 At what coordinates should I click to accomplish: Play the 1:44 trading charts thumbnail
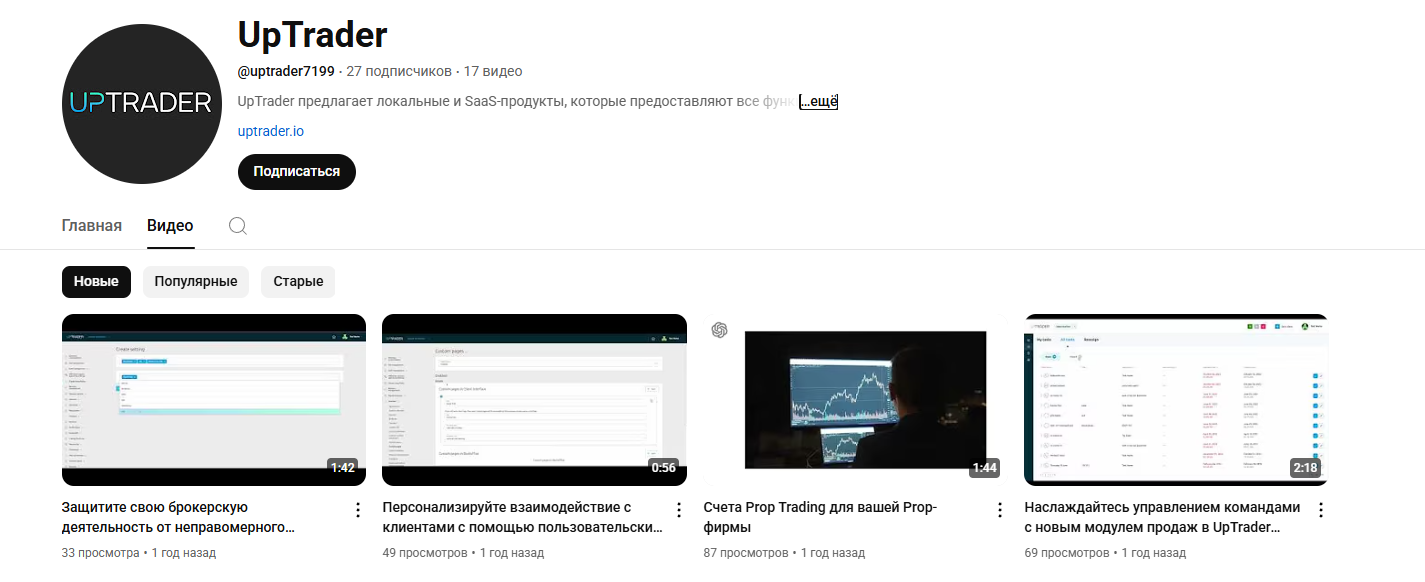click(856, 400)
